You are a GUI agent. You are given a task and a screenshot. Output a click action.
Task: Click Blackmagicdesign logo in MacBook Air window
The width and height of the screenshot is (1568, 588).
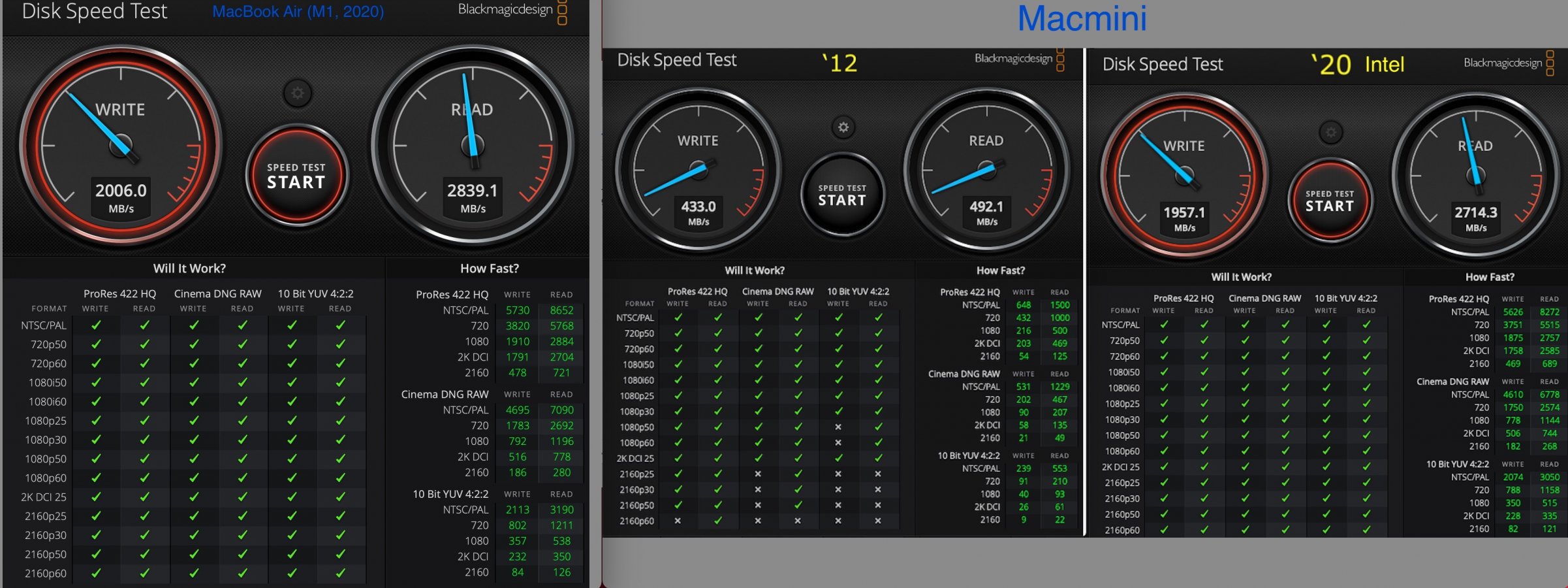[512, 10]
